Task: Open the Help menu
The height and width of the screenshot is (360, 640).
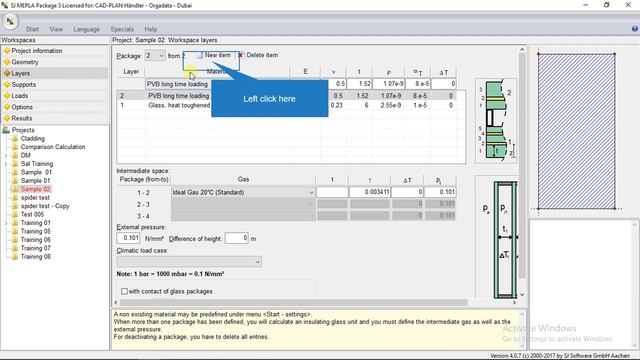Action: coord(151,29)
